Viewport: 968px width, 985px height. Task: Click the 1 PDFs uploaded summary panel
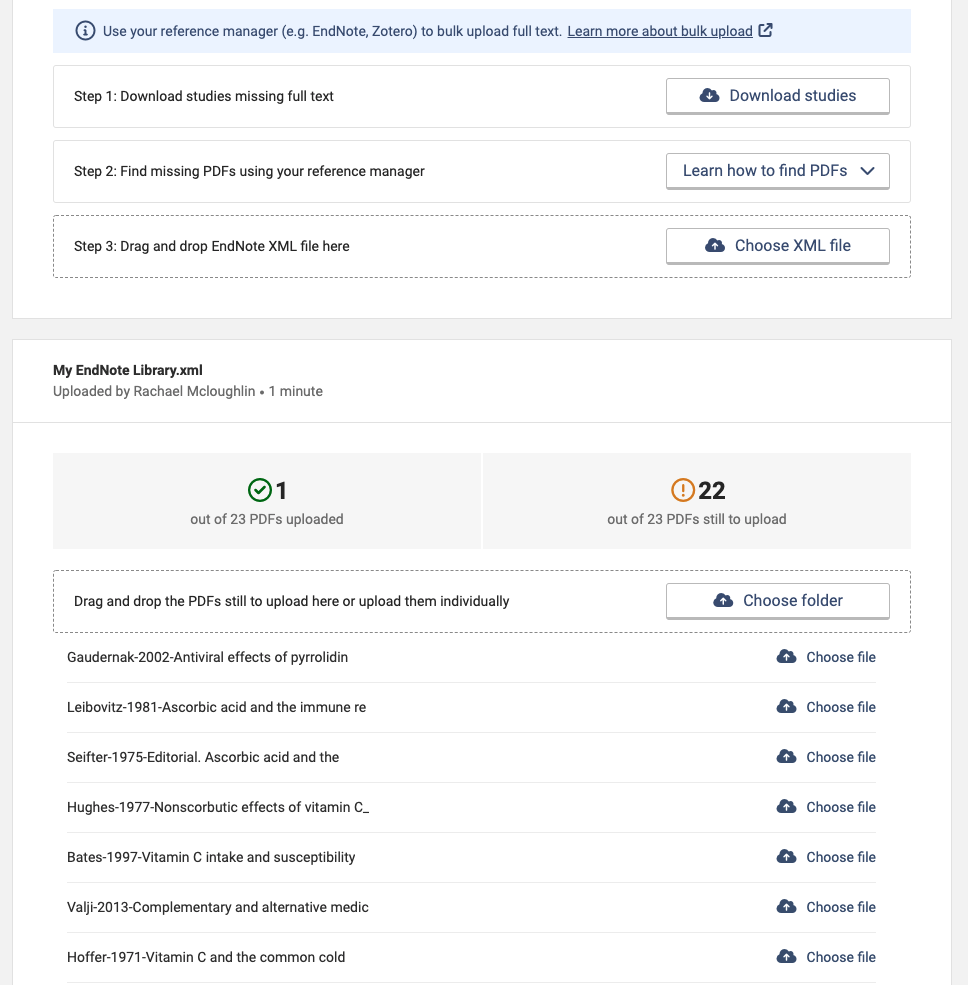point(267,501)
